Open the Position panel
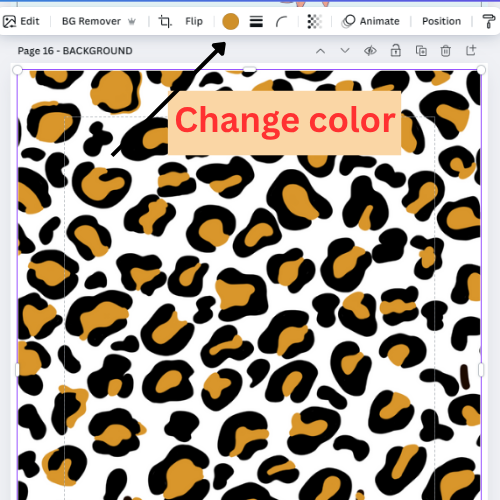This screenshot has height=500, width=500. coord(441,21)
